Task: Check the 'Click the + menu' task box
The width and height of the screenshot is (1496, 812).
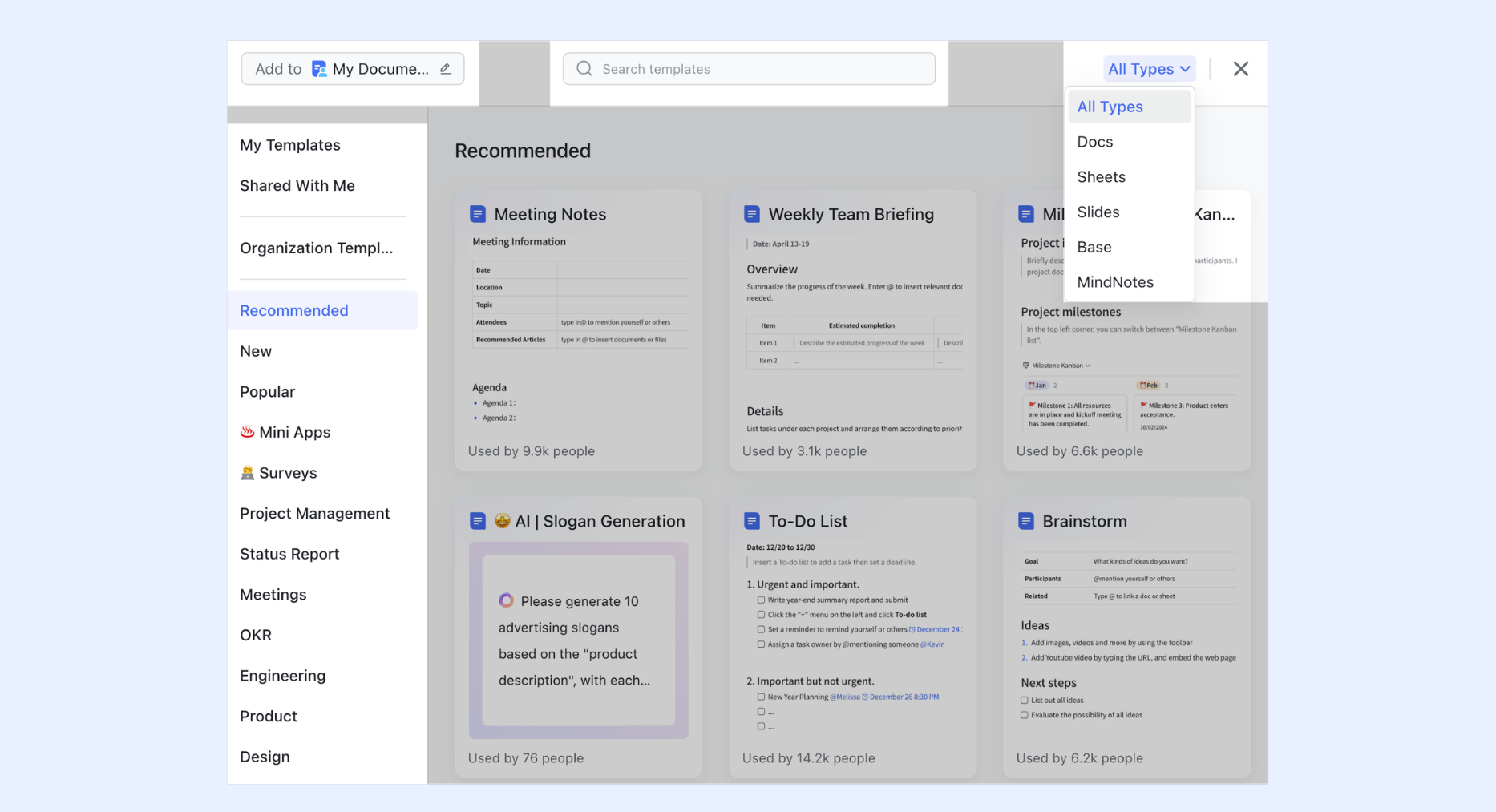Action: 761,615
